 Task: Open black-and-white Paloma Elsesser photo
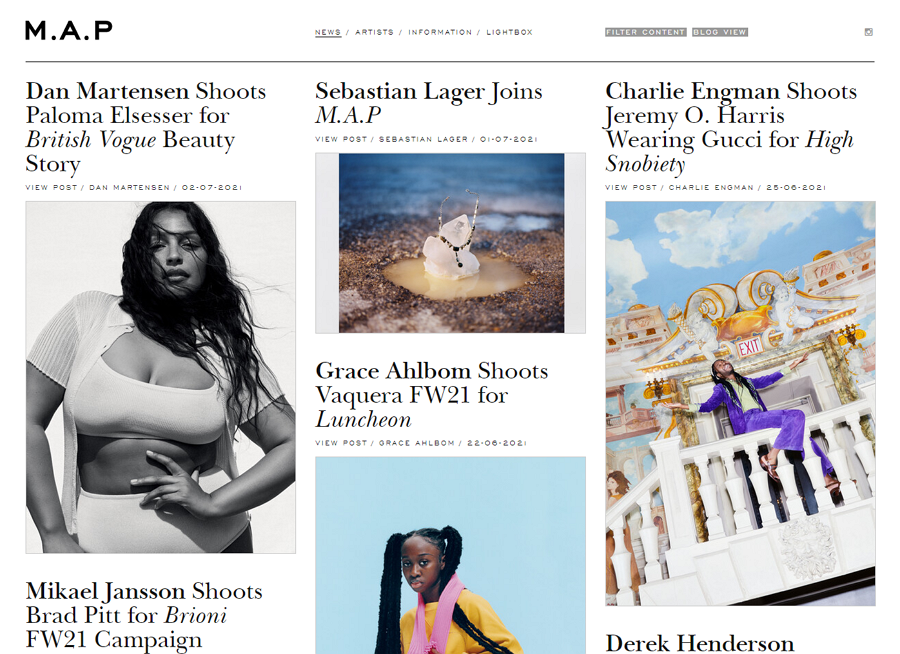tap(161, 377)
